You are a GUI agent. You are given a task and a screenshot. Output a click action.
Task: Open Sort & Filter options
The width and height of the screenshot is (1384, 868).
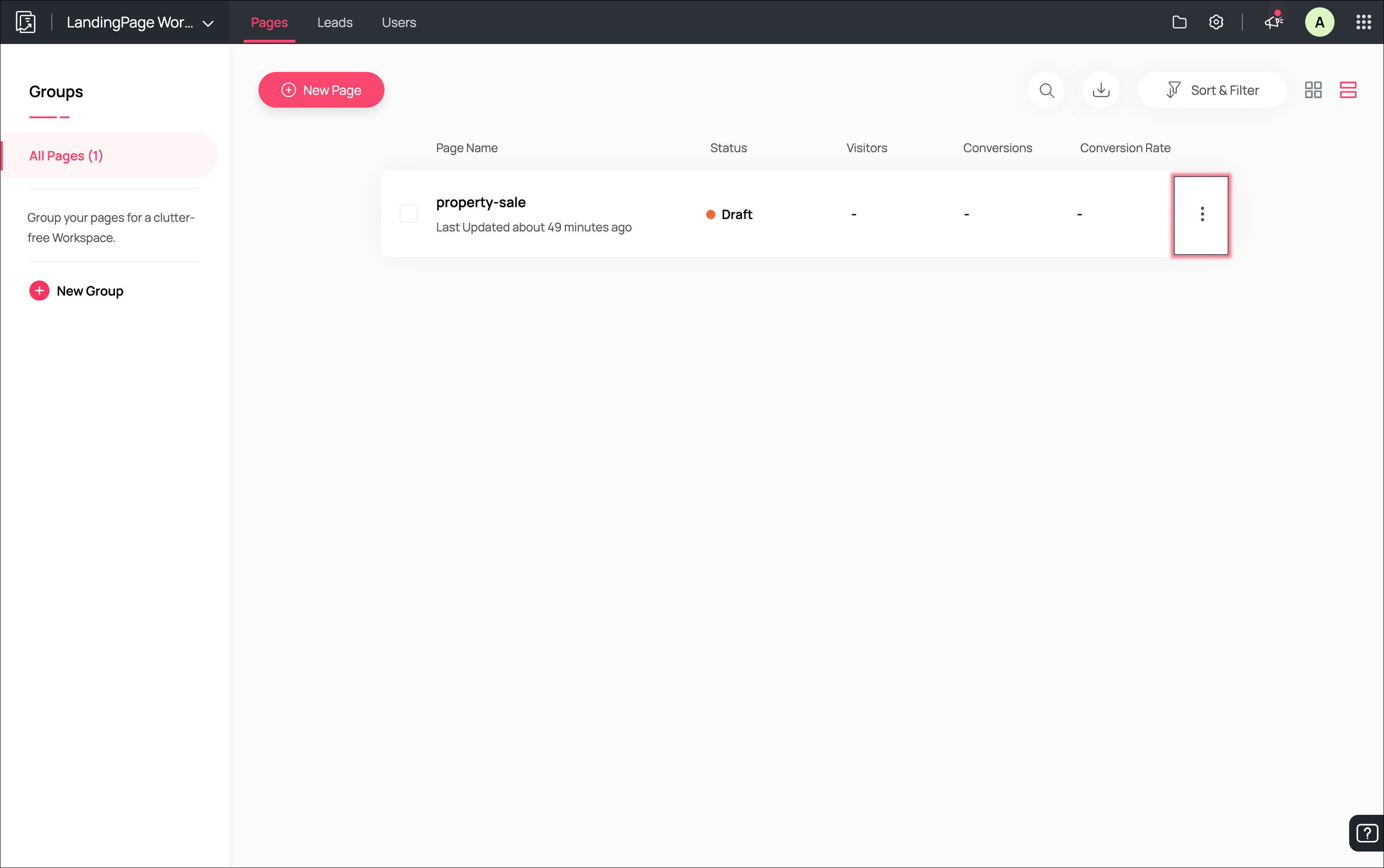(1212, 90)
